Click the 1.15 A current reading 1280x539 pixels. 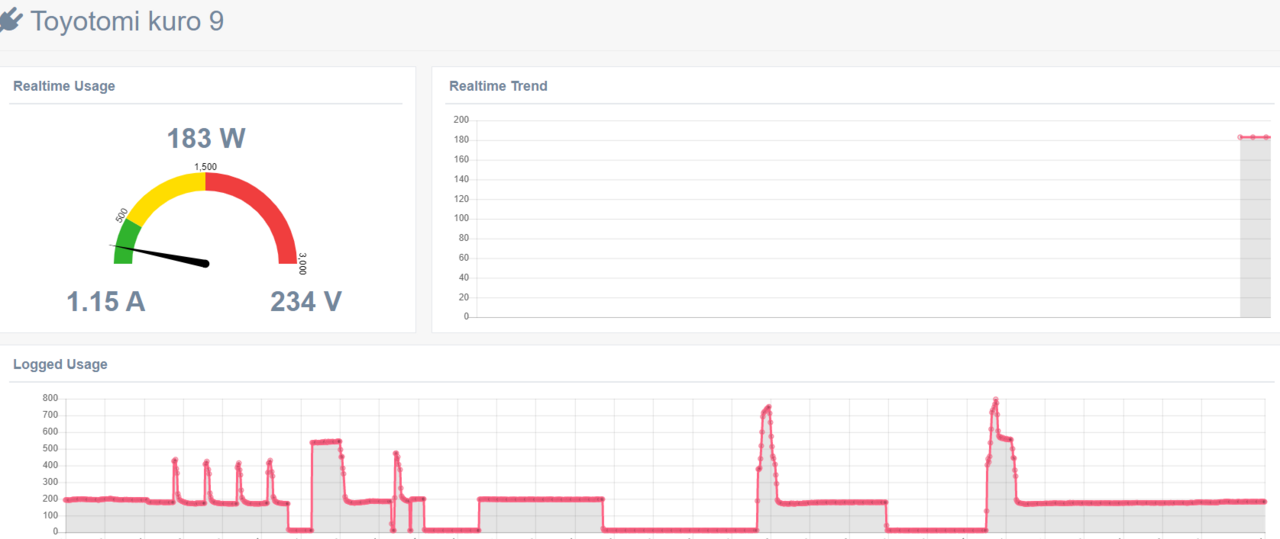(106, 301)
